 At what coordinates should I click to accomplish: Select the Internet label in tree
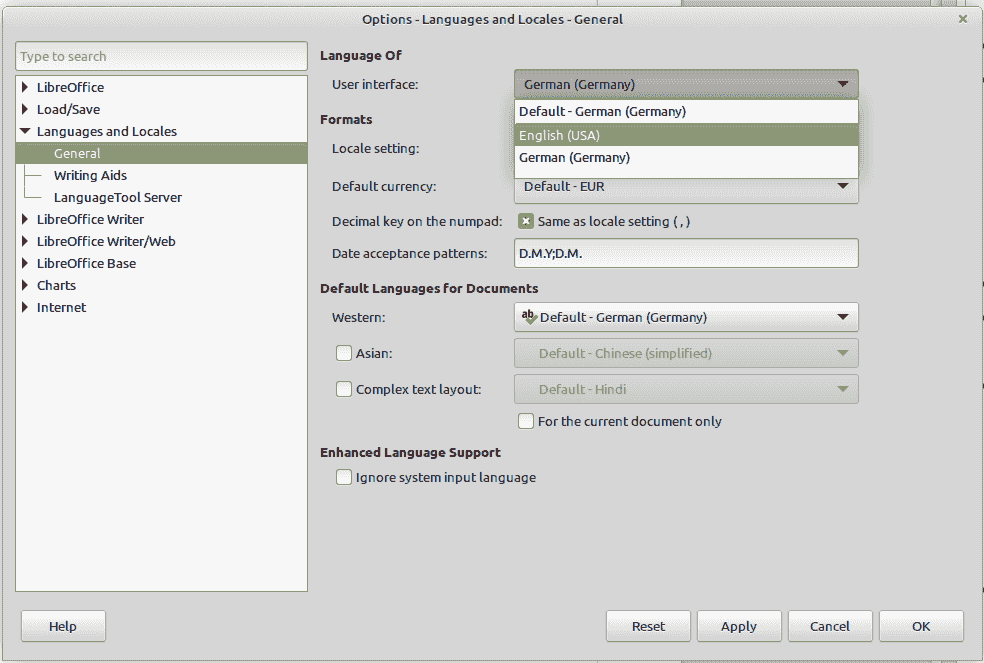62,307
